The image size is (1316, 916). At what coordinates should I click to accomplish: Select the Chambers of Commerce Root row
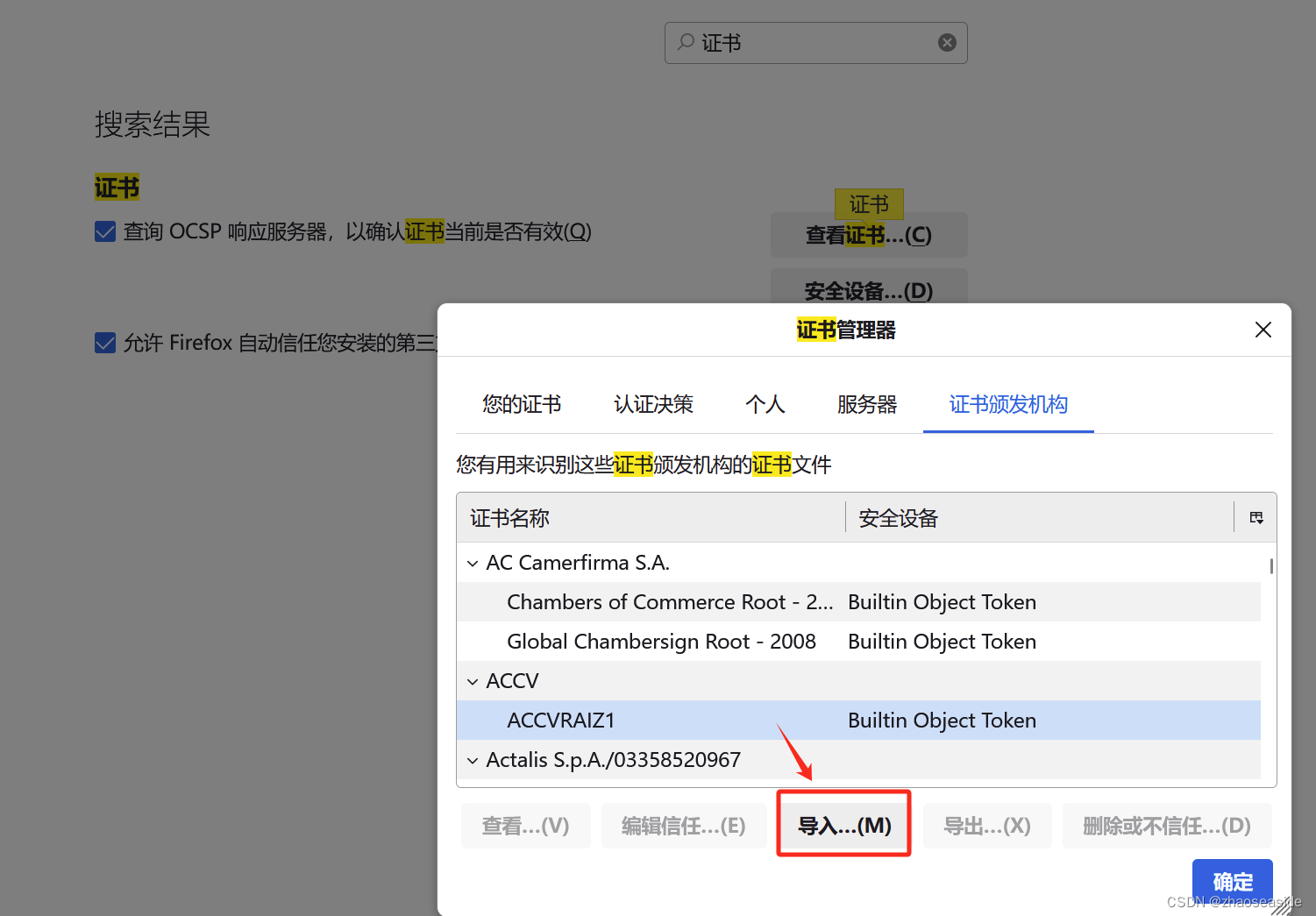coord(859,602)
